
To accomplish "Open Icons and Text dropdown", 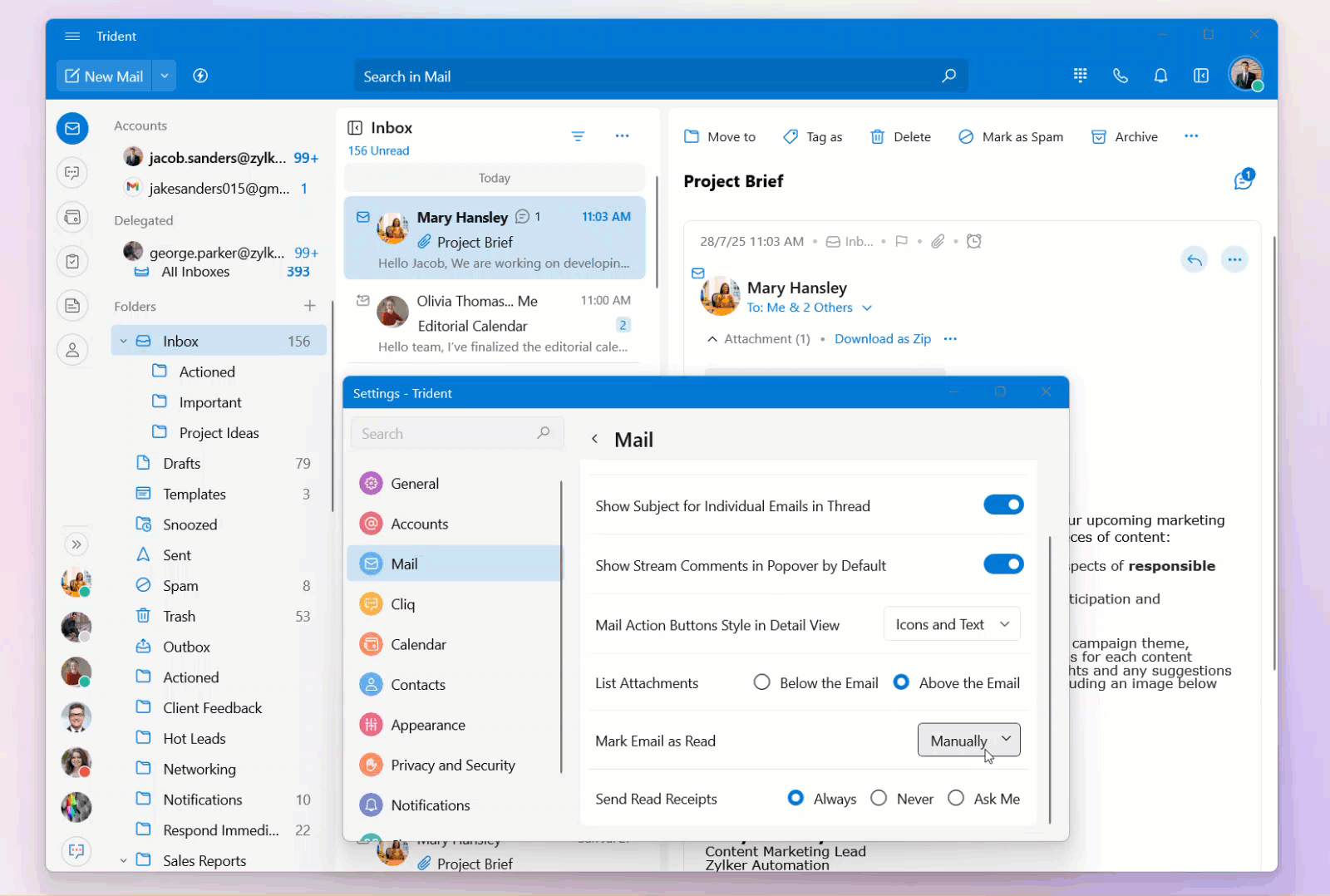I will 952,624.
